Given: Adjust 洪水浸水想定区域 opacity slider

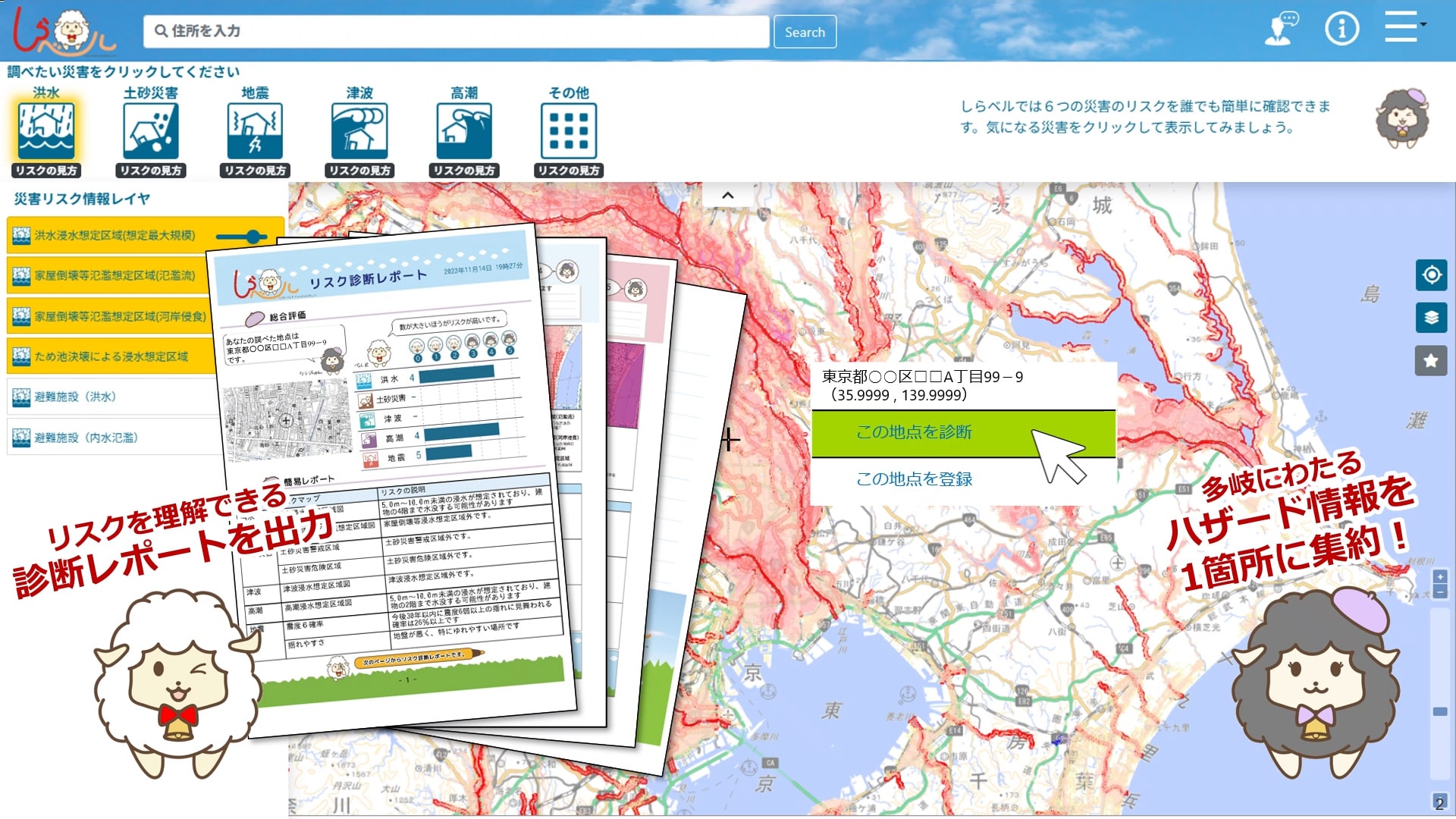Looking at the screenshot, I should [x=253, y=237].
